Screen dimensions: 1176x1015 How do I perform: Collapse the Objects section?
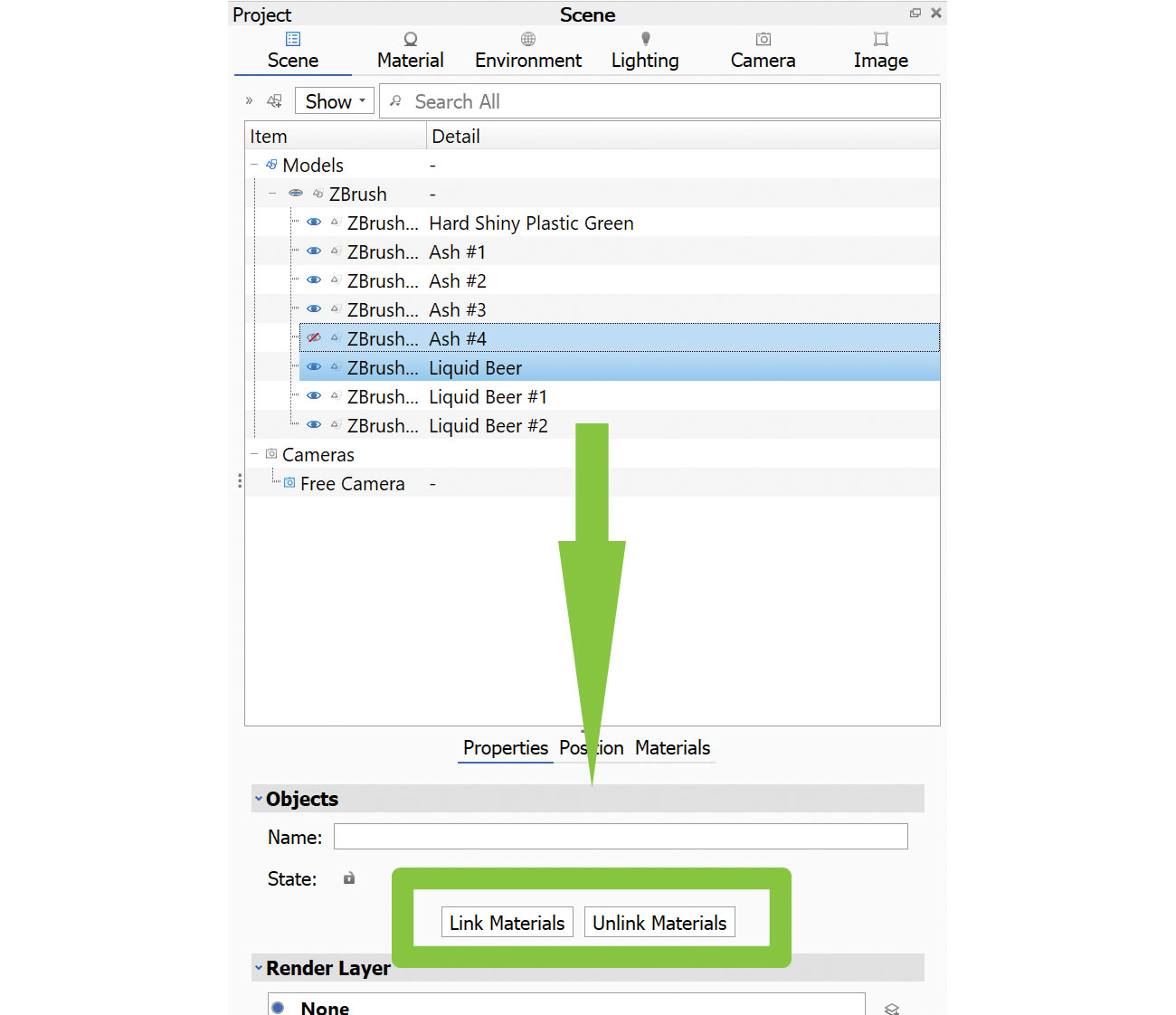259,799
